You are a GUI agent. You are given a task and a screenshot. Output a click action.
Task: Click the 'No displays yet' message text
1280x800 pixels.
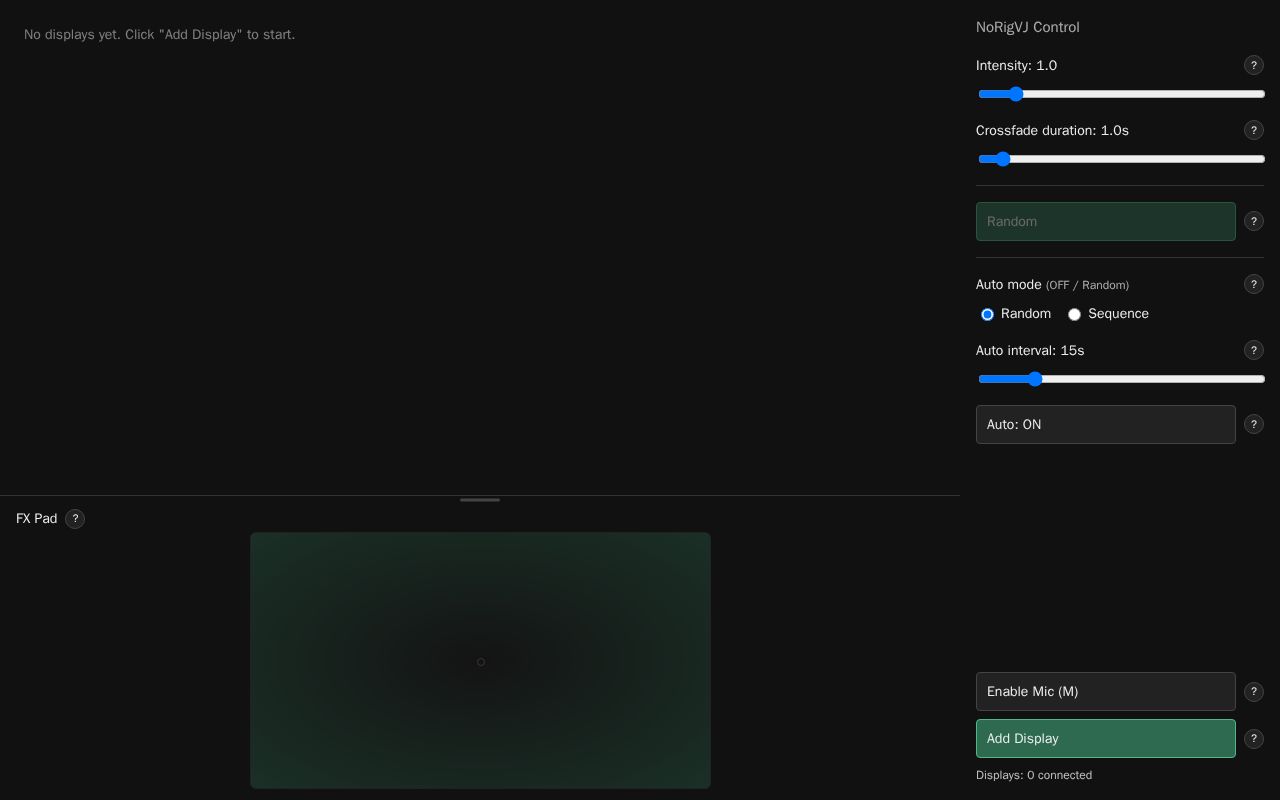pyautogui.click(x=159, y=34)
